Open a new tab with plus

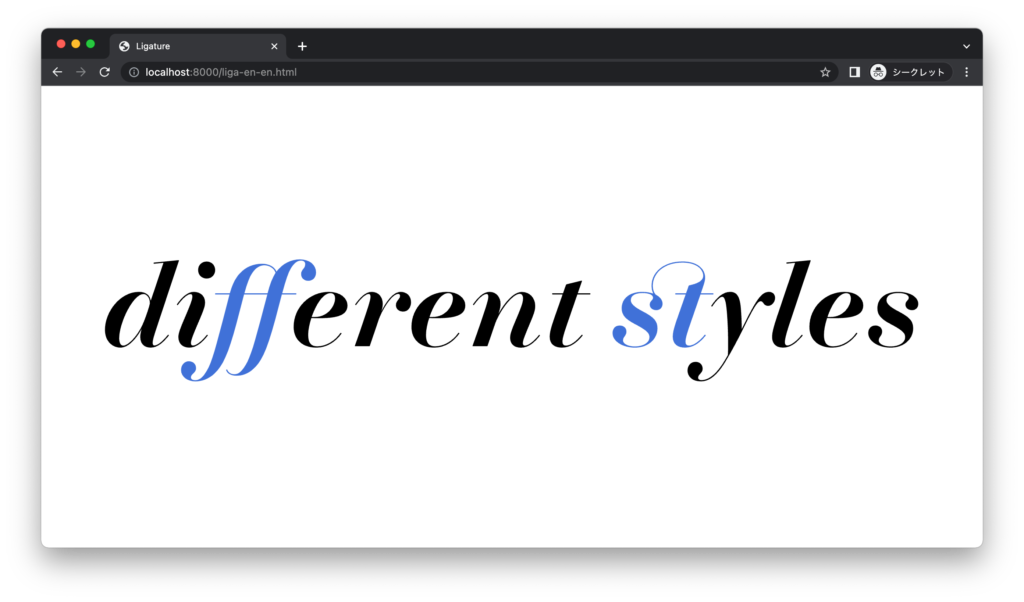[302, 46]
